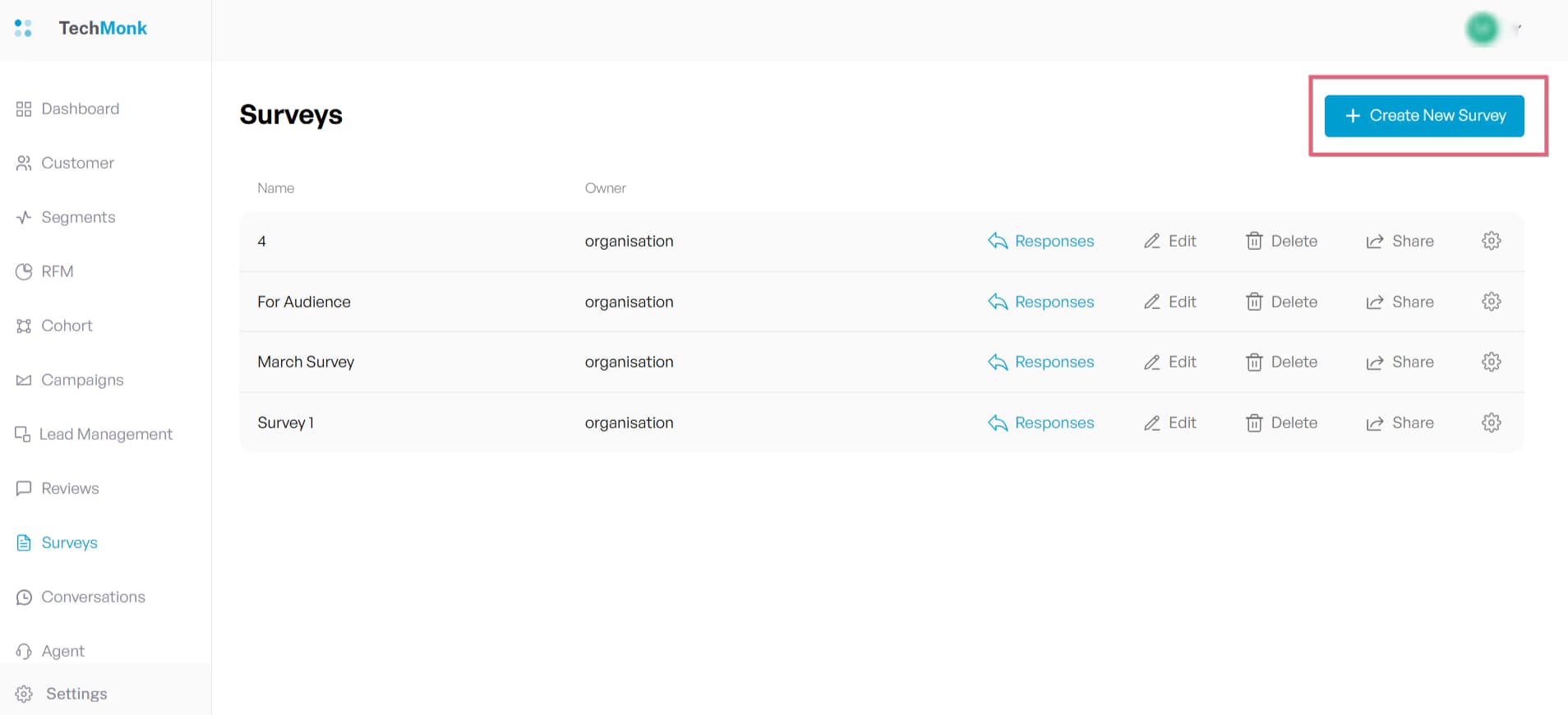Share Survey 1

pyautogui.click(x=1400, y=422)
